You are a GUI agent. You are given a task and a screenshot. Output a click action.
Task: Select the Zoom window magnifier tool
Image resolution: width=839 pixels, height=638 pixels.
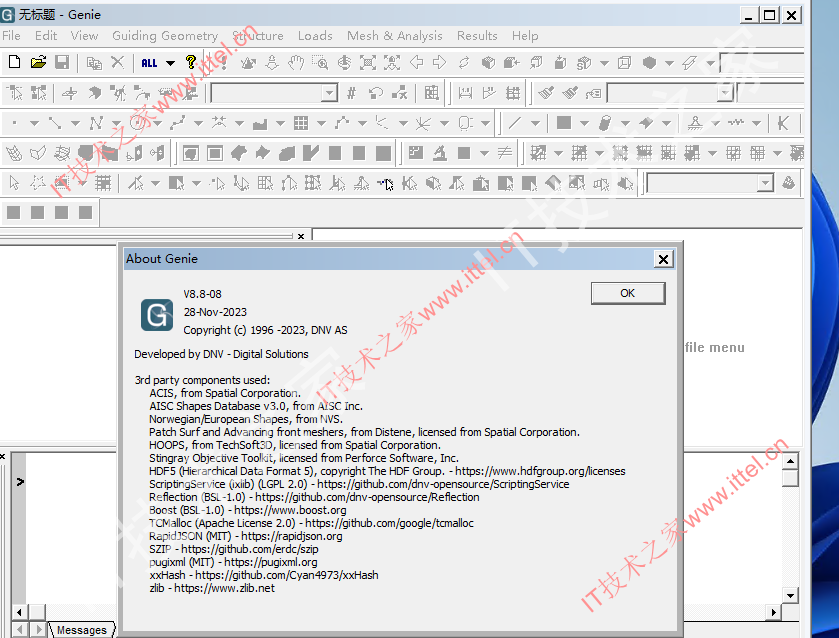pos(320,63)
